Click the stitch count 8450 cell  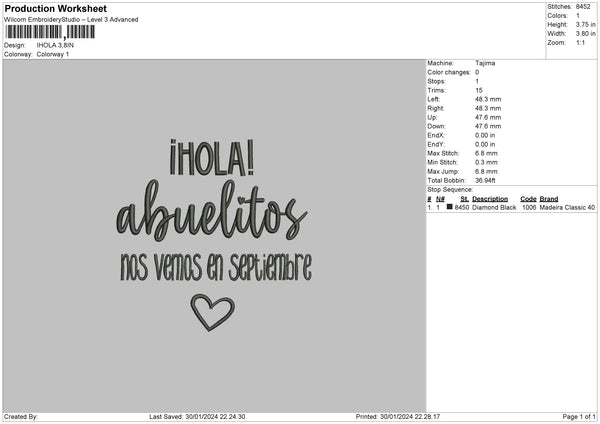(462, 207)
